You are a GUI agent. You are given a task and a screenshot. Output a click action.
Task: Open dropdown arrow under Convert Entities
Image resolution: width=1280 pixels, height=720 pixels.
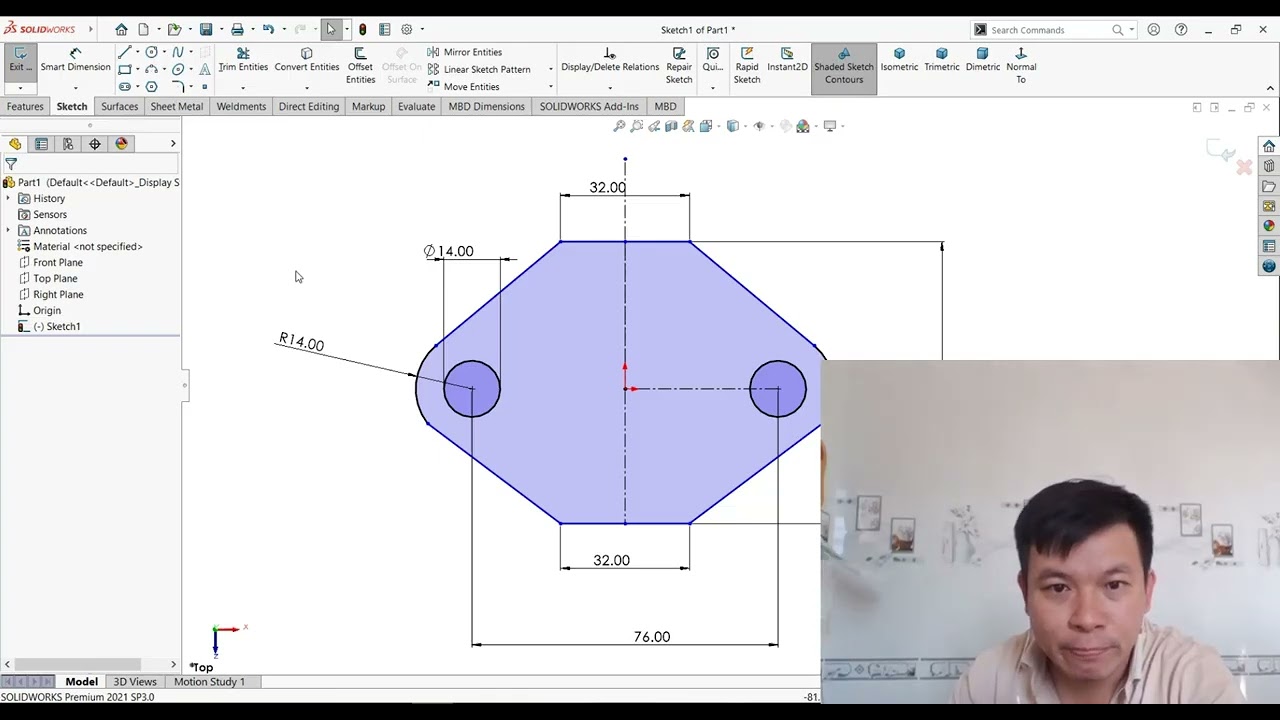pos(307,88)
